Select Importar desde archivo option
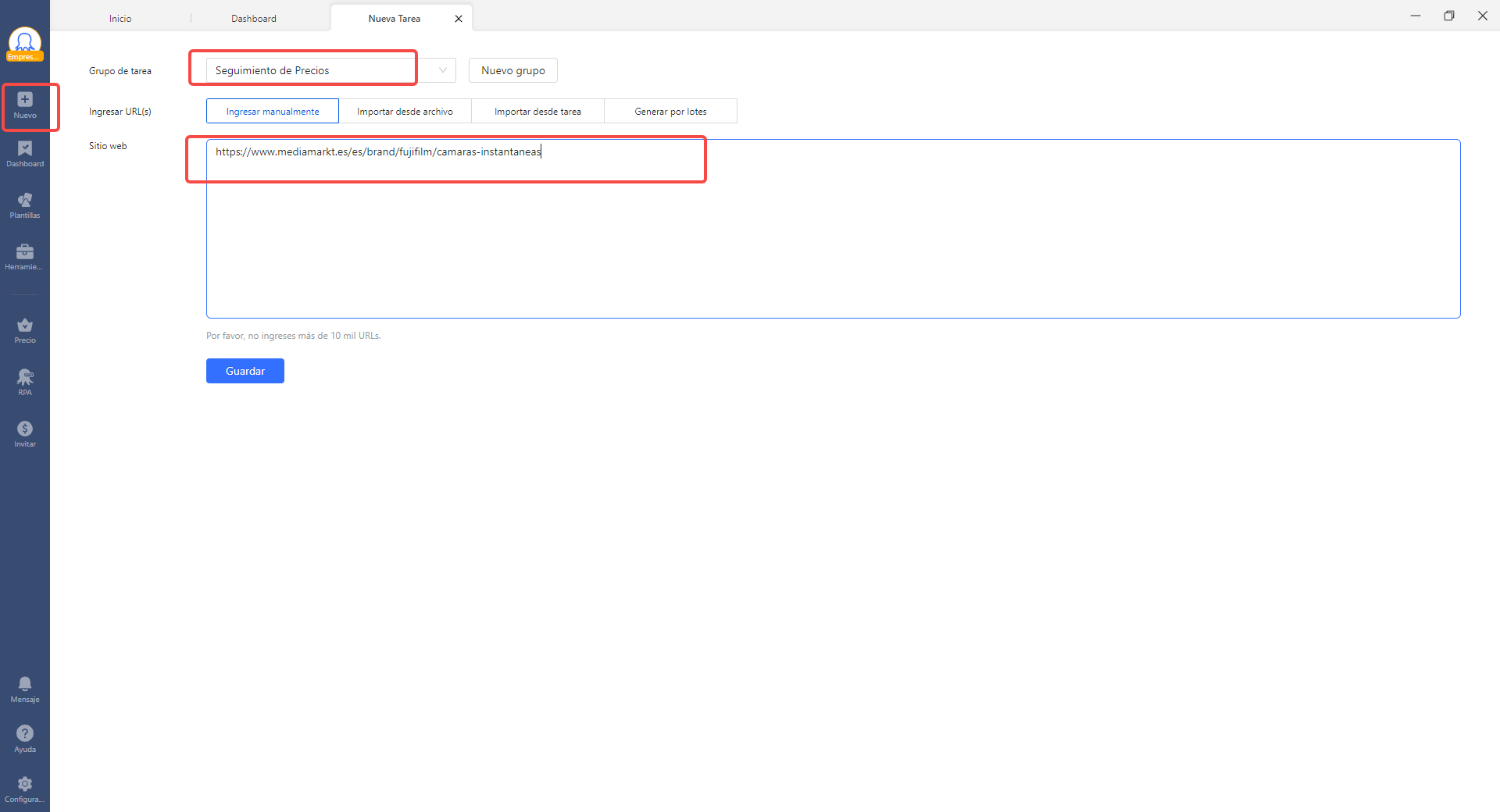This screenshot has width=1500, height=812. click(x=405, y=112)
